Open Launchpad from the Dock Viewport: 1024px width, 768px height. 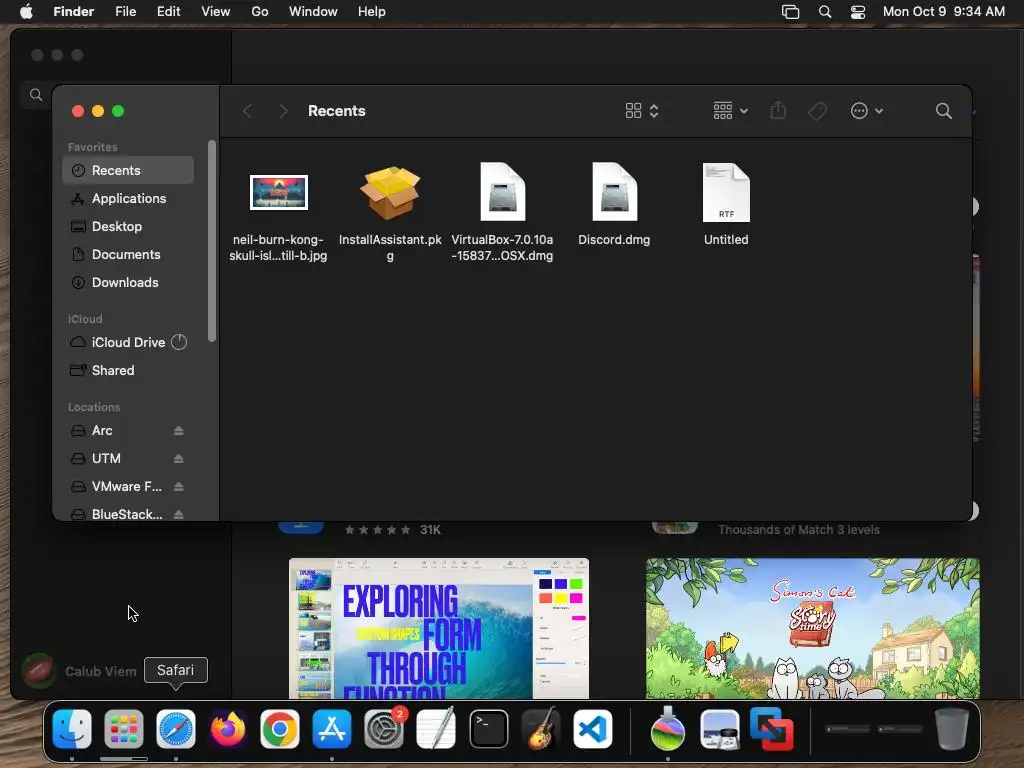click(123, 729)
